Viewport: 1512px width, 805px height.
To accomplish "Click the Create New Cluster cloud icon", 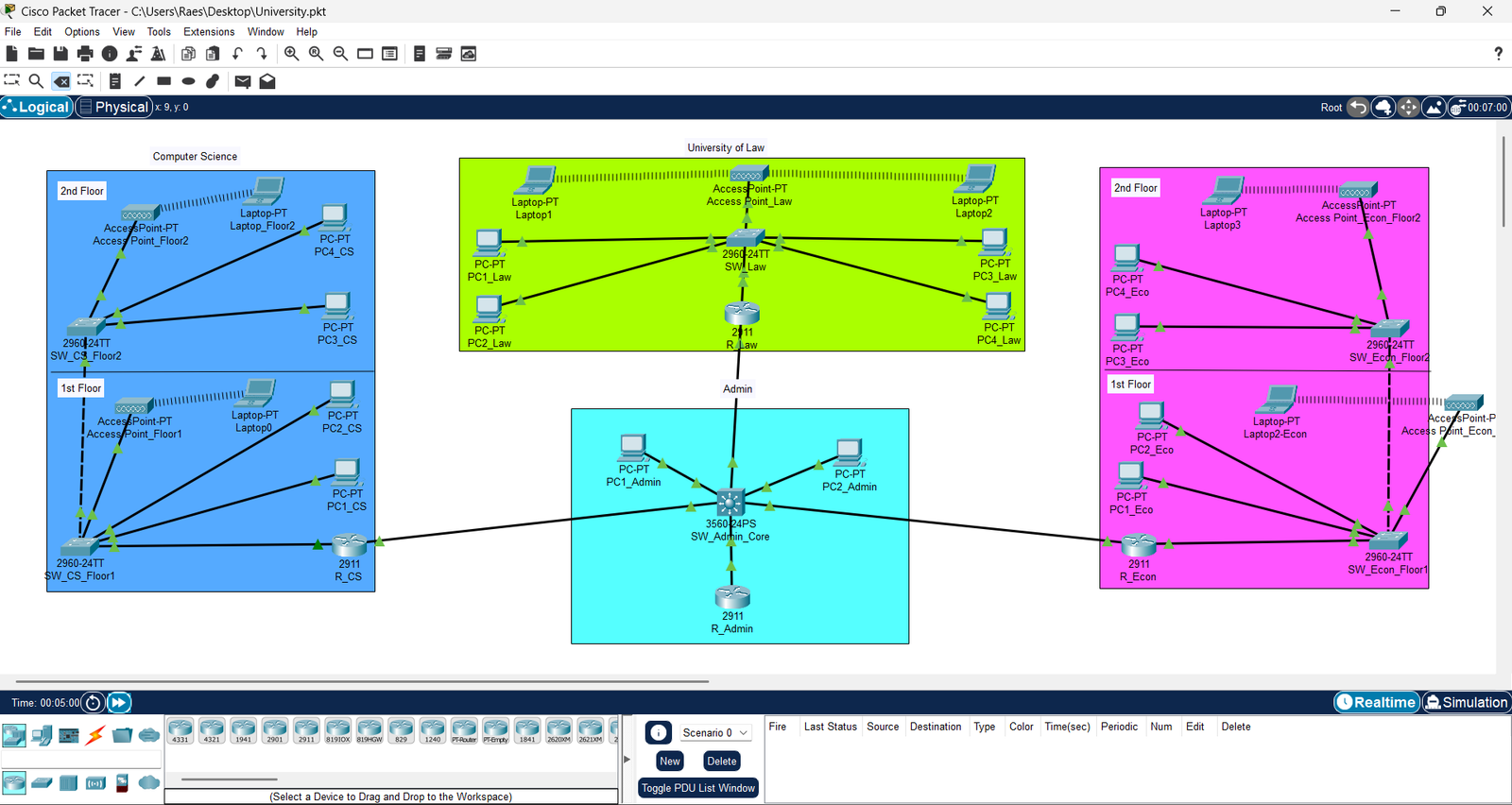I will (x=1383, y=107).
